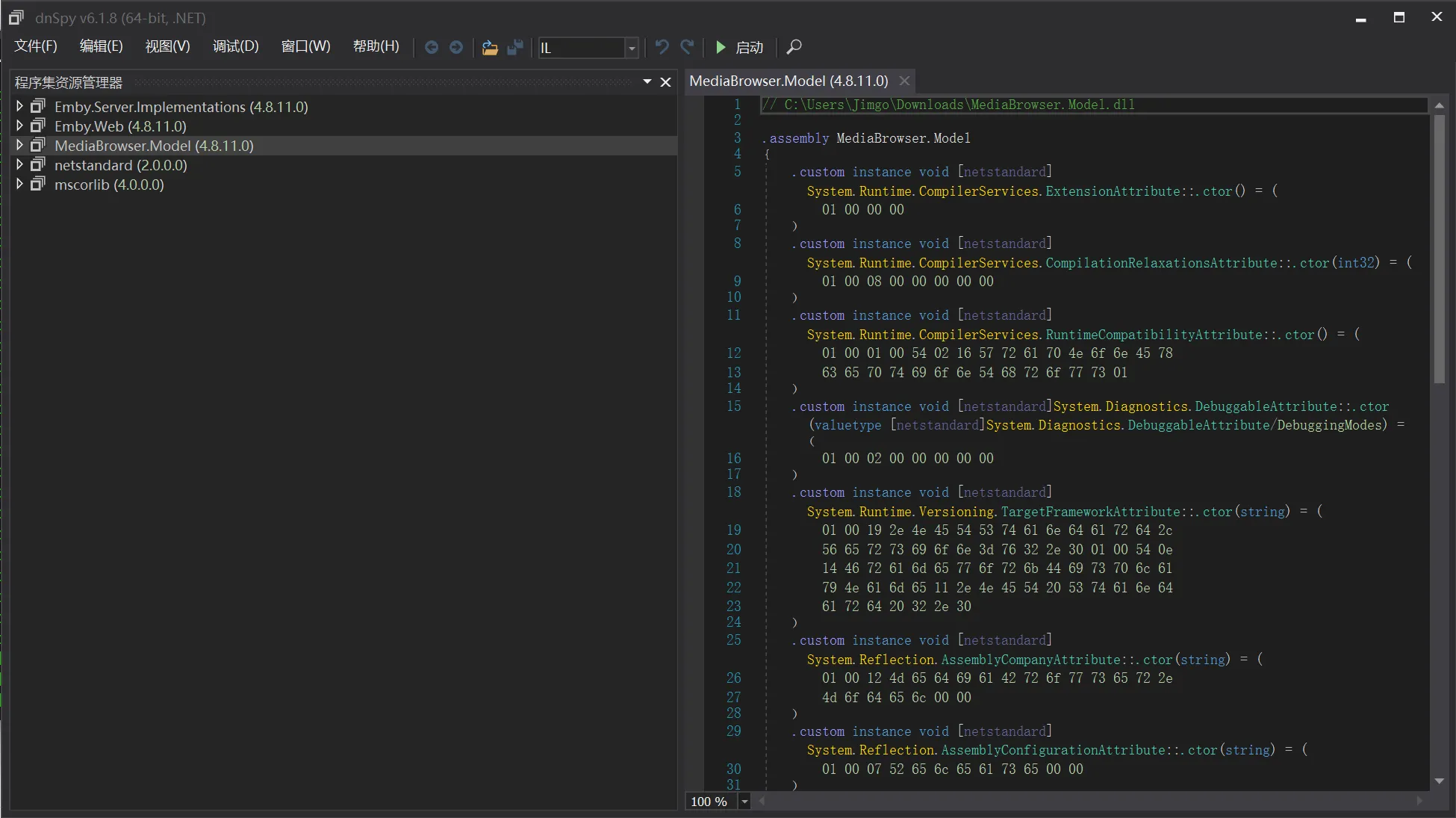Expand the MediaBrowser.Model assembly node

pos(19,145)
